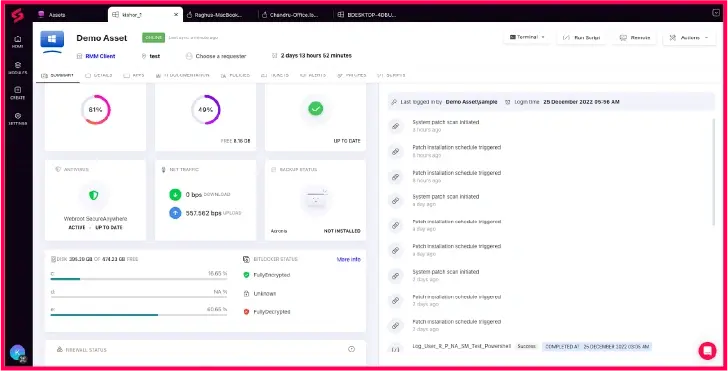Open the Alerts tab
This screenshot has width=728, height=371.
[x=313, y=75]
